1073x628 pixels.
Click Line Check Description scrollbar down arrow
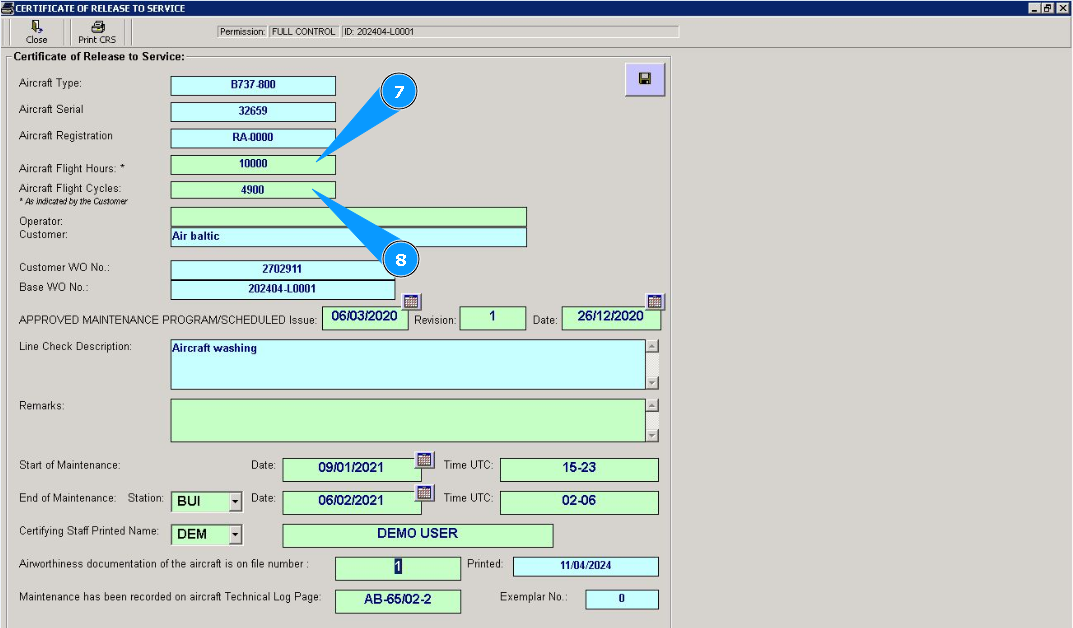652,382
